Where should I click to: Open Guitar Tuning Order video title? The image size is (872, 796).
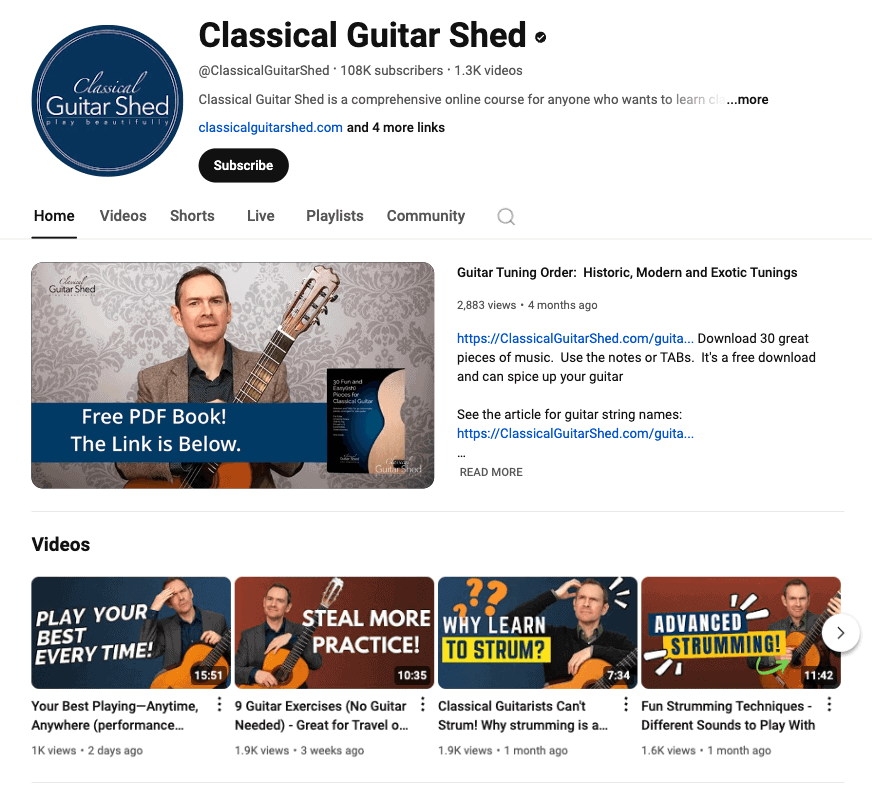627,273
